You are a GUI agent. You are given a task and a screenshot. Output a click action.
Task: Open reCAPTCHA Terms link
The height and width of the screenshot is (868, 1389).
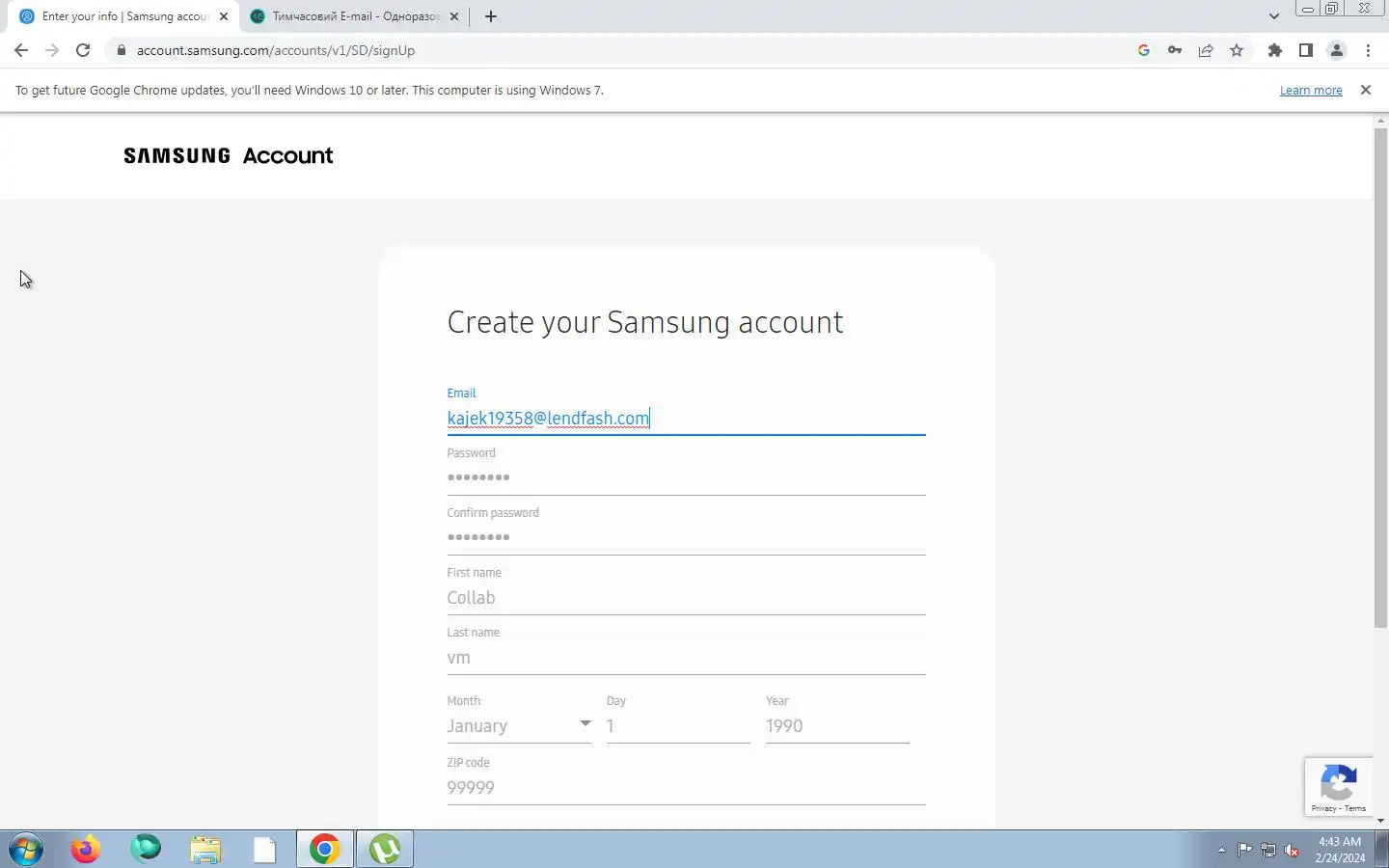click(x=1355, y=808)
